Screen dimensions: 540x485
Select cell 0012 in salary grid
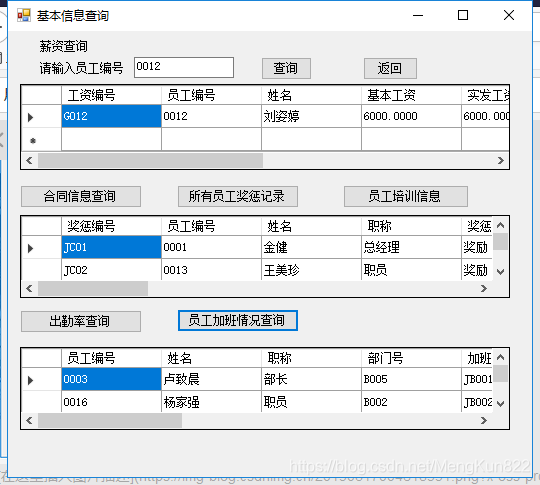pos(211,116)
